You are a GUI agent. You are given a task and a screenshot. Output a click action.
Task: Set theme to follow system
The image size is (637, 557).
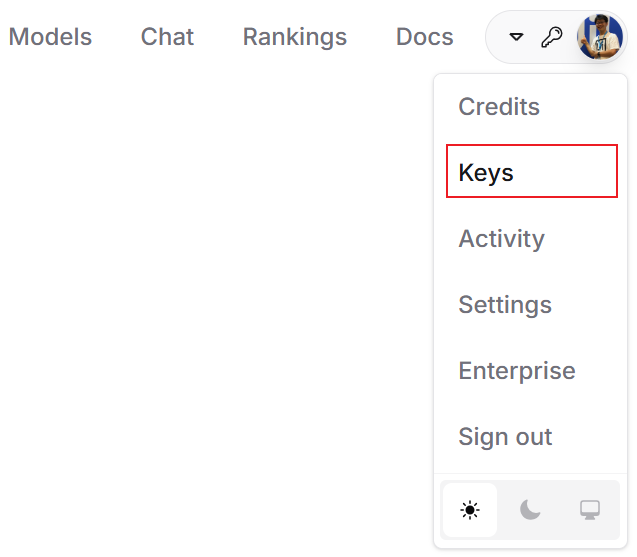[x=590, y=510]
